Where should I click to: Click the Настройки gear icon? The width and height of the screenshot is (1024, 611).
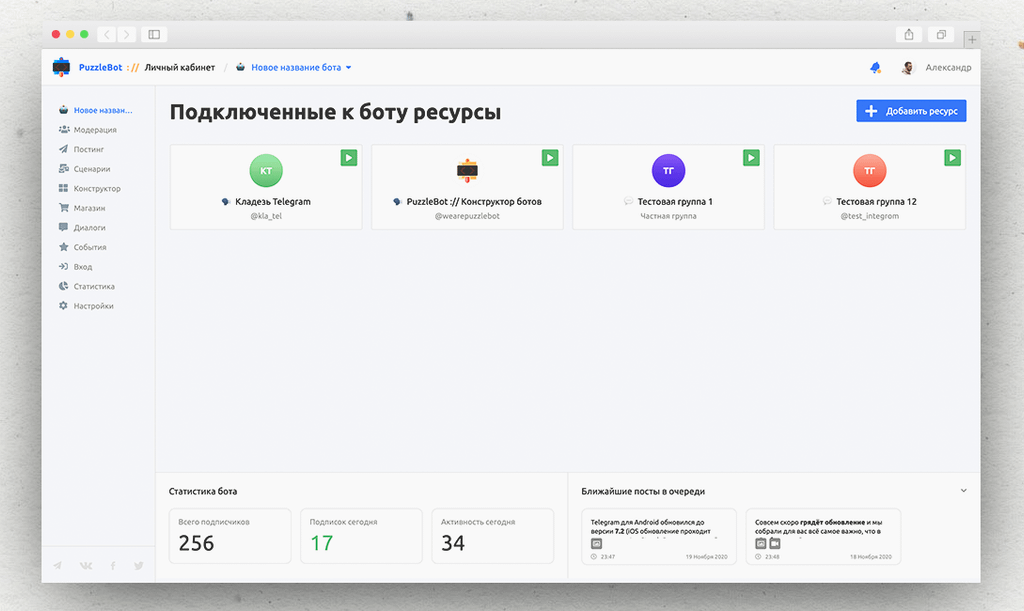click(x=63, y=306)
